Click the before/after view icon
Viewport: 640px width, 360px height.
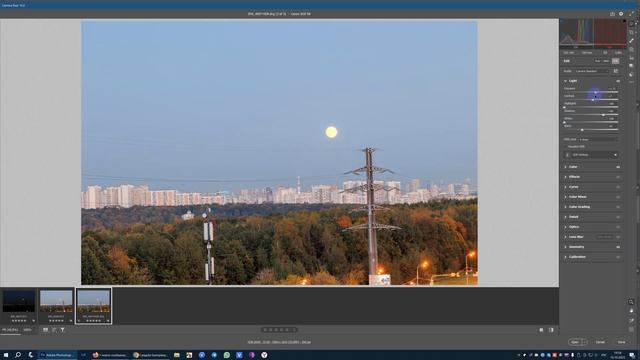coord(541,330)
